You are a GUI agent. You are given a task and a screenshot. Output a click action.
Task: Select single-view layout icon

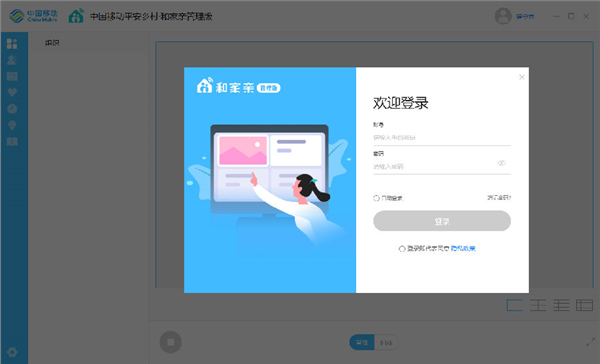tap(515, 305)
